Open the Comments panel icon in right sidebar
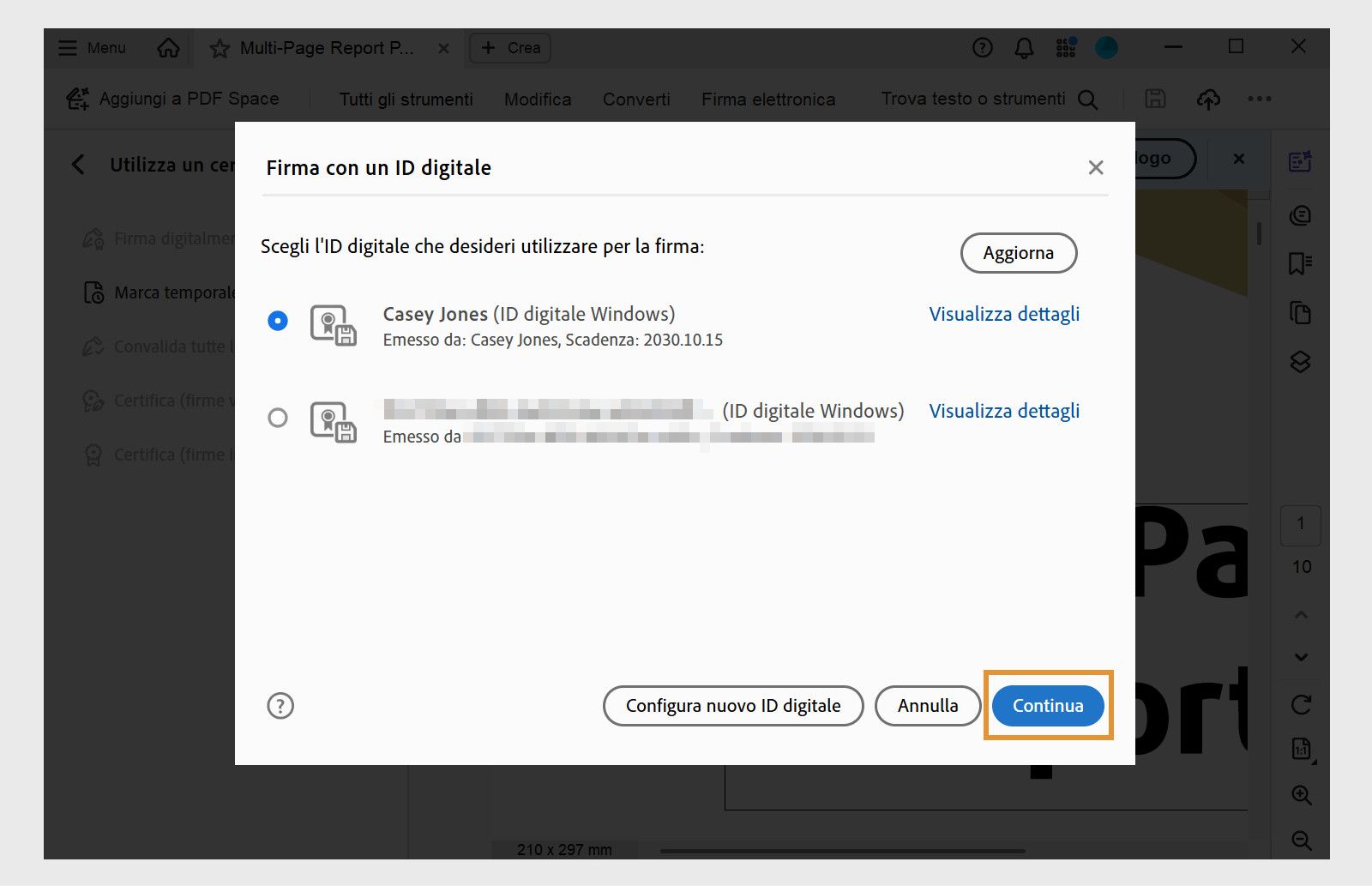1372x886 pixels. click(x=1300, y=215)
